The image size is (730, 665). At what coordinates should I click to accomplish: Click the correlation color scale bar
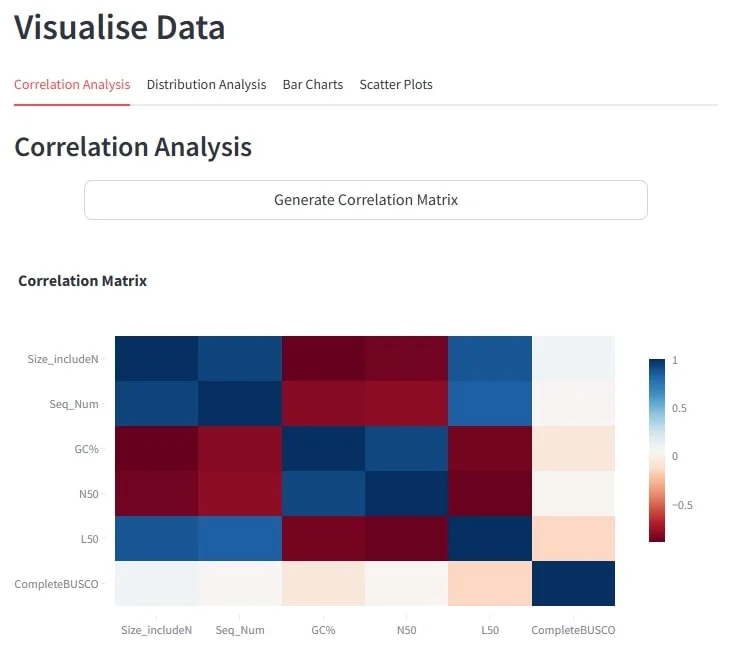tap(656, 450)
